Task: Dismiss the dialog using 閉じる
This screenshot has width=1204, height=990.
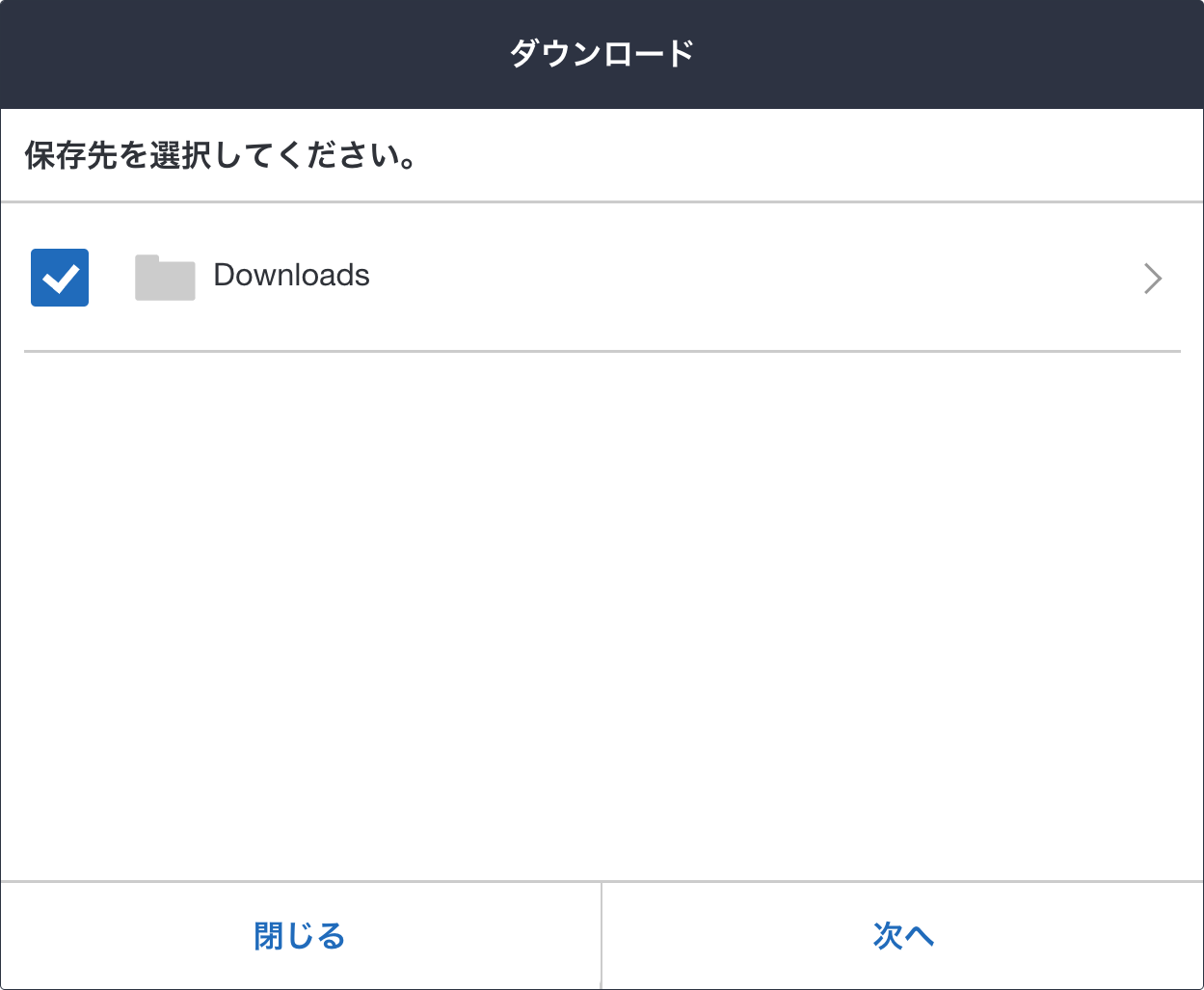Action: tap(300, 935)
